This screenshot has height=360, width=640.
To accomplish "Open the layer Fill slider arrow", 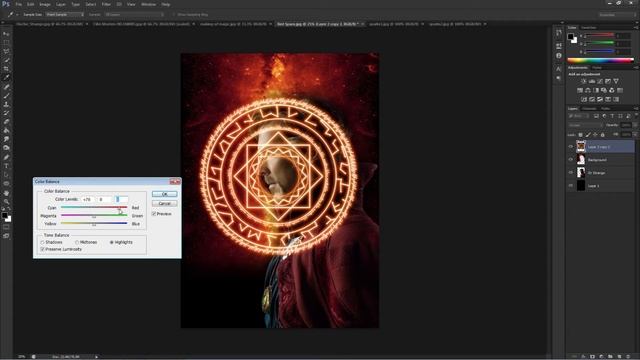I will click(635, 135).
